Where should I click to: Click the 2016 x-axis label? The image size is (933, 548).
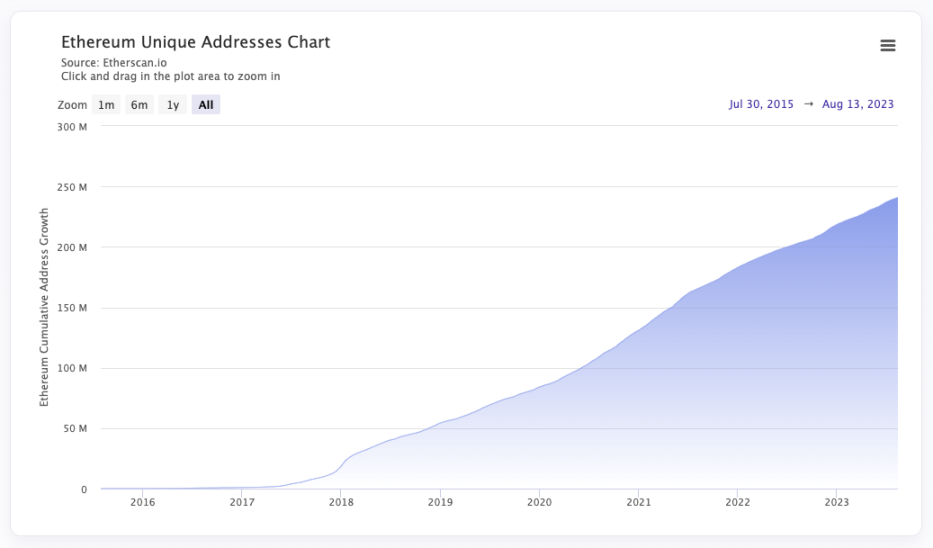pyautogui.click(x=143, y=503)
